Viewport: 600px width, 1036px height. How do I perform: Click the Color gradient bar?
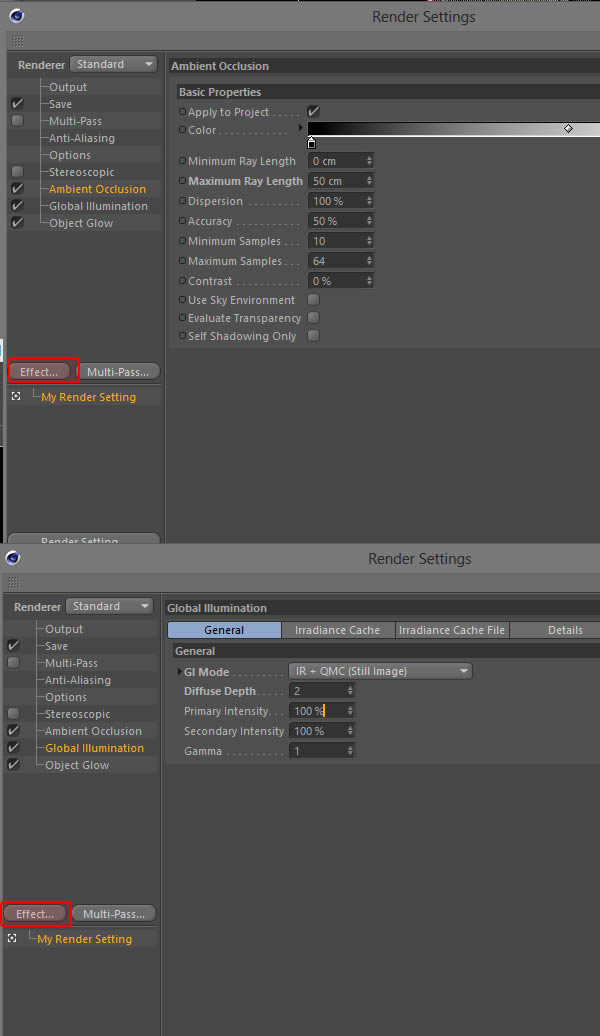pos(453,128)
